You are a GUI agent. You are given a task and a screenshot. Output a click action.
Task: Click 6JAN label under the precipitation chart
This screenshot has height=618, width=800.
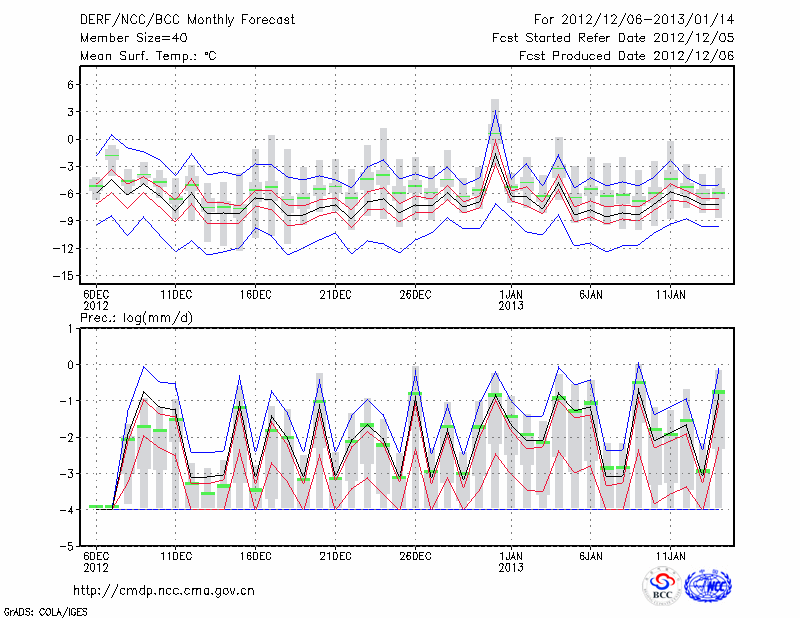pyautogui.click(x=591, y=556)
